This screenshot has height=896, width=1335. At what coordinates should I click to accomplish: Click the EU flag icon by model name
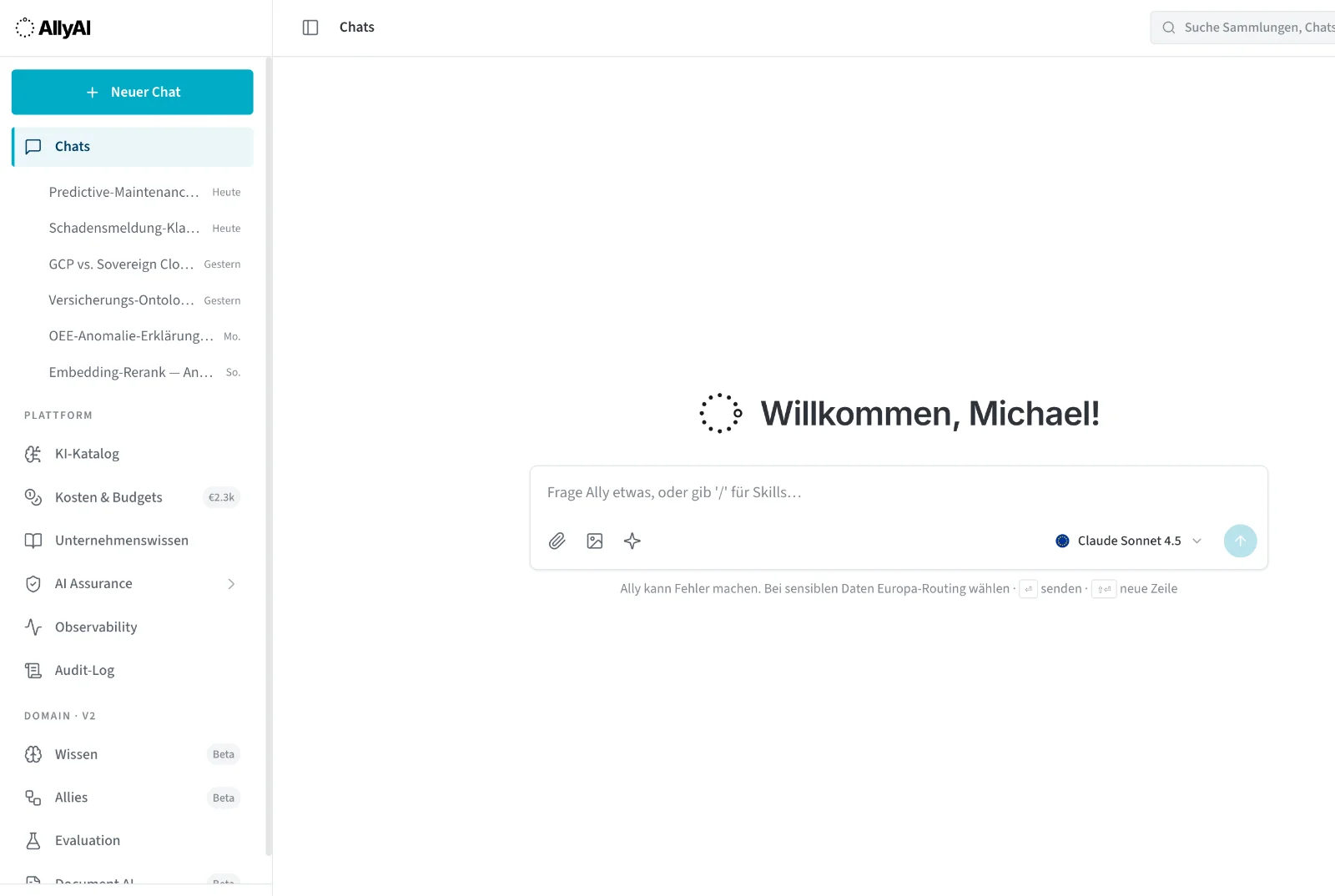(x=1063, y=541)
